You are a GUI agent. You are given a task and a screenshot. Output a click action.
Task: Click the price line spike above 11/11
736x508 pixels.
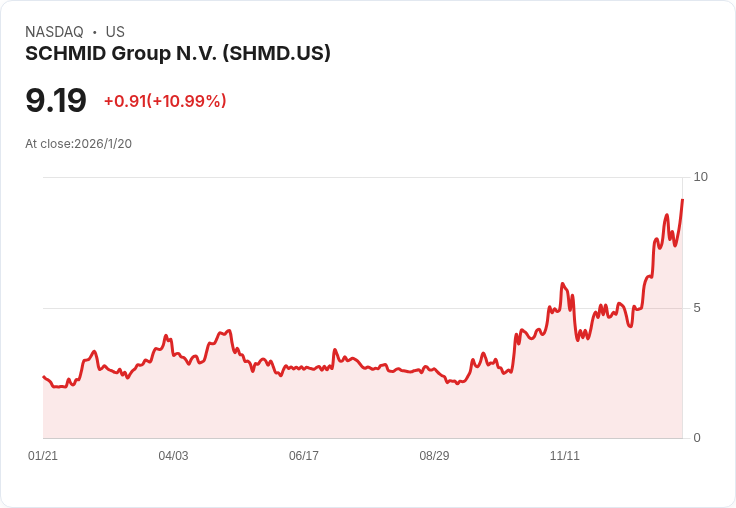pyautogui.click(x=563, y=285)
